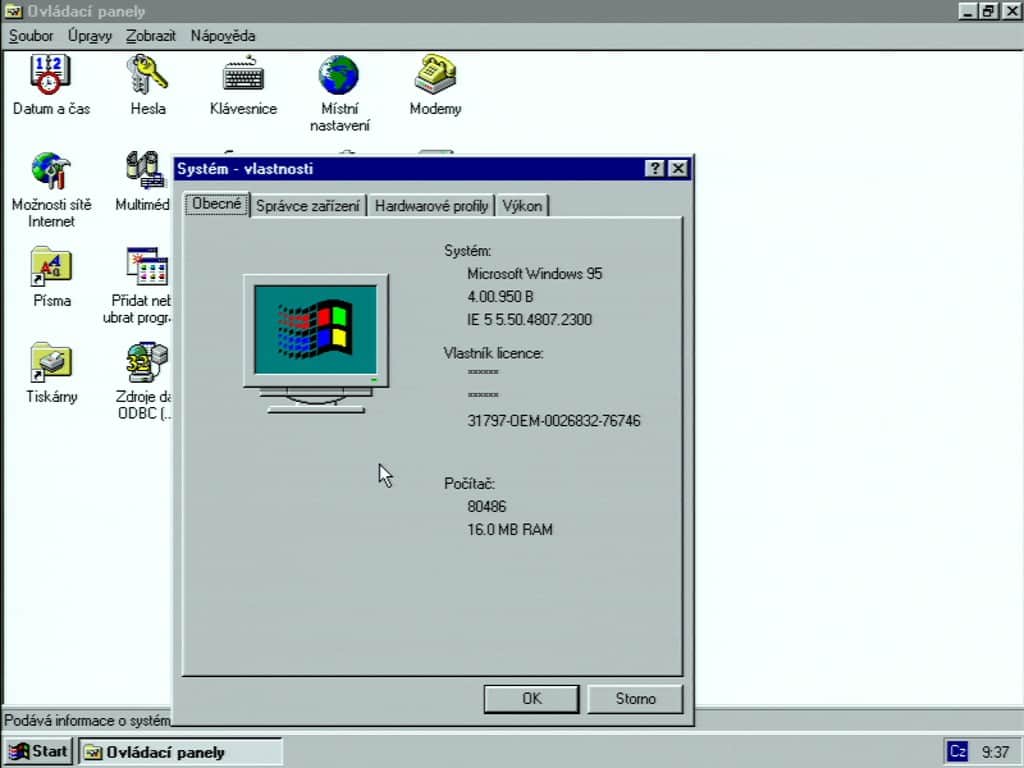Select the Tiskárny printers icon
Viewport: 1024px width, 768px height.
point(51,362)
